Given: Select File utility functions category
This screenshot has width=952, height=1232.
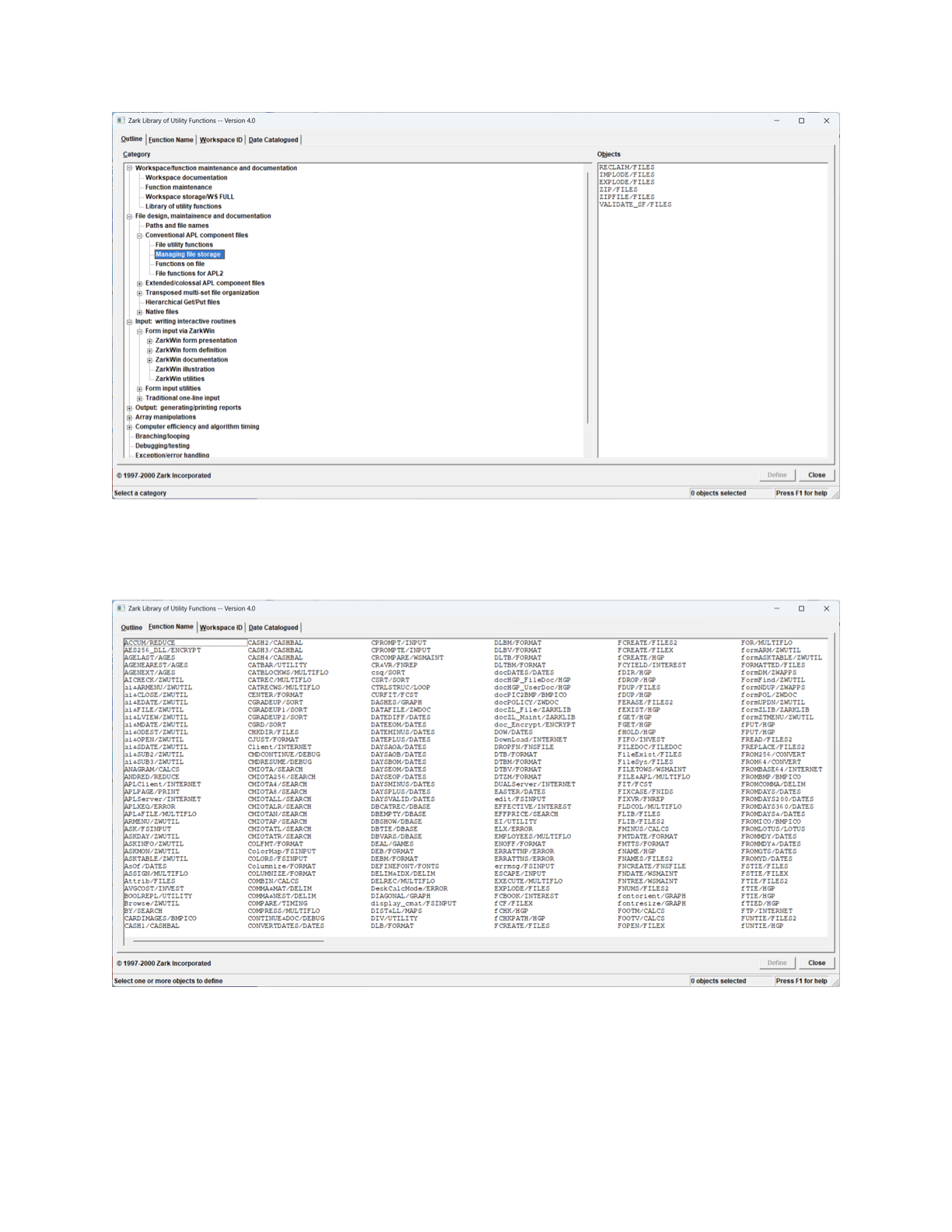Looking at the screenshot, I should click(184, 245).
